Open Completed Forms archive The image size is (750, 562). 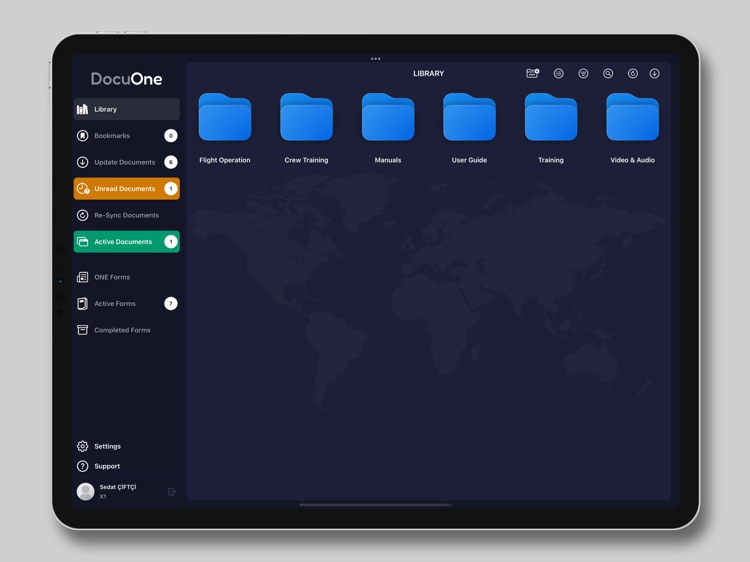click(127, 330)
